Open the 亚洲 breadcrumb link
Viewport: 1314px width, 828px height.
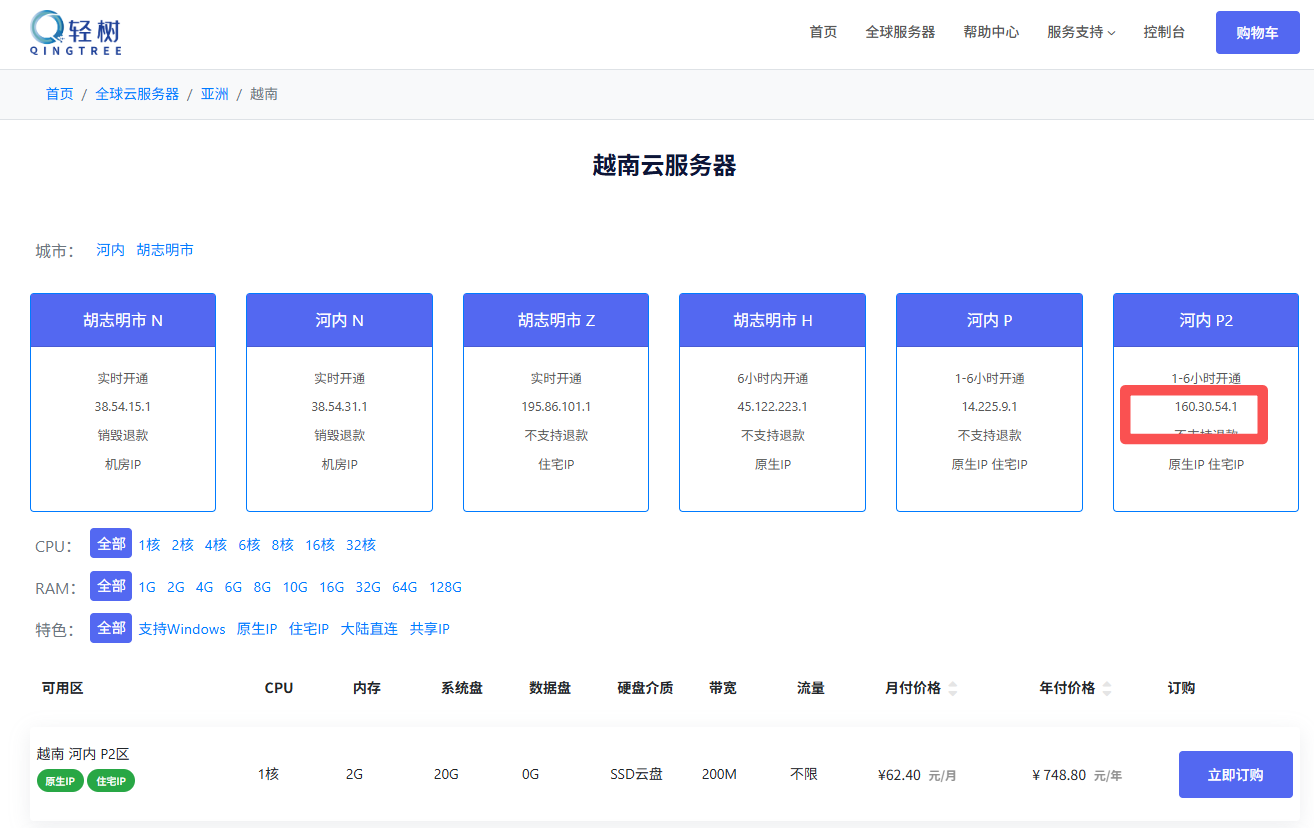click(x=214, y=94)
